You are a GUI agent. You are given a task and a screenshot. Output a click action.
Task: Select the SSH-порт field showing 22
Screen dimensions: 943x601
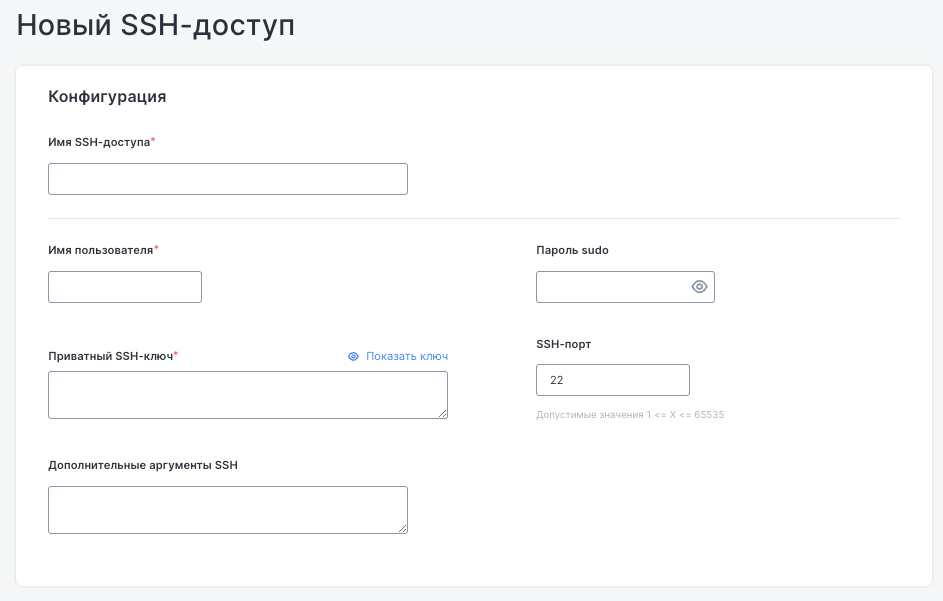click(612, 380)
